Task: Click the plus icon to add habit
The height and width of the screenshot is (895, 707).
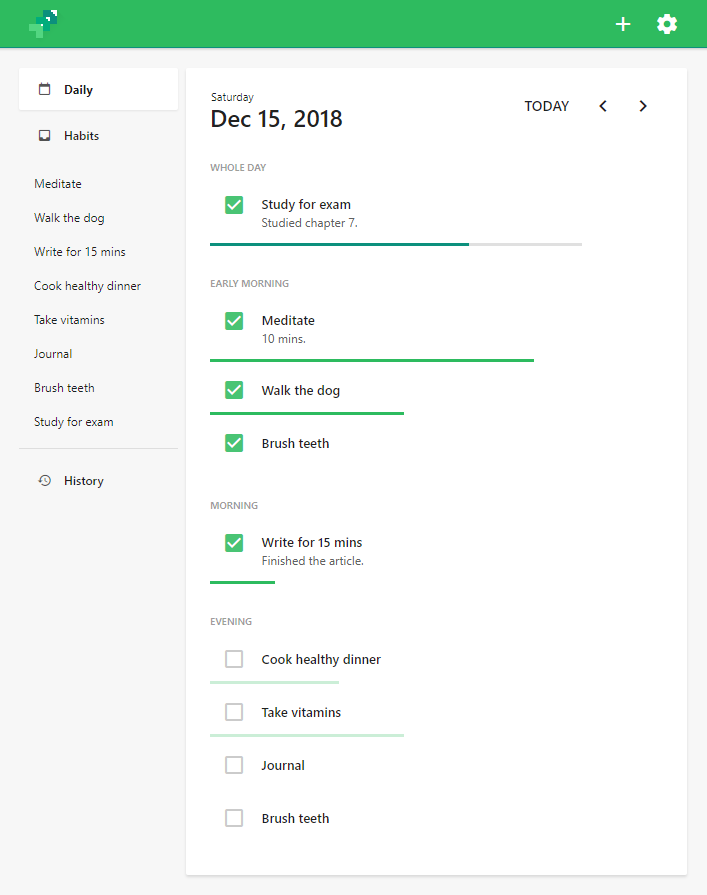Action: tap(623, 24)
